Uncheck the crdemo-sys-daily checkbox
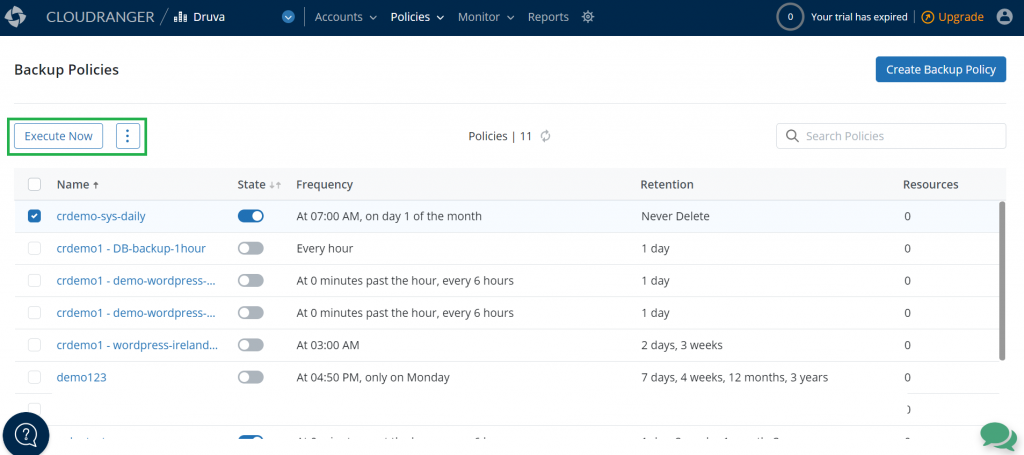 34,216
